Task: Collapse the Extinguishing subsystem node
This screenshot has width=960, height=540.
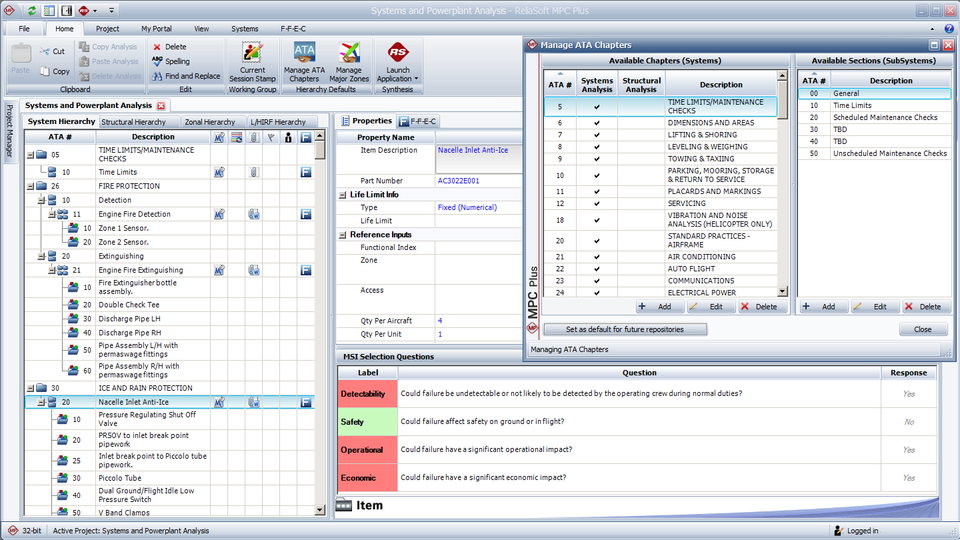Action: click(41, 256)
